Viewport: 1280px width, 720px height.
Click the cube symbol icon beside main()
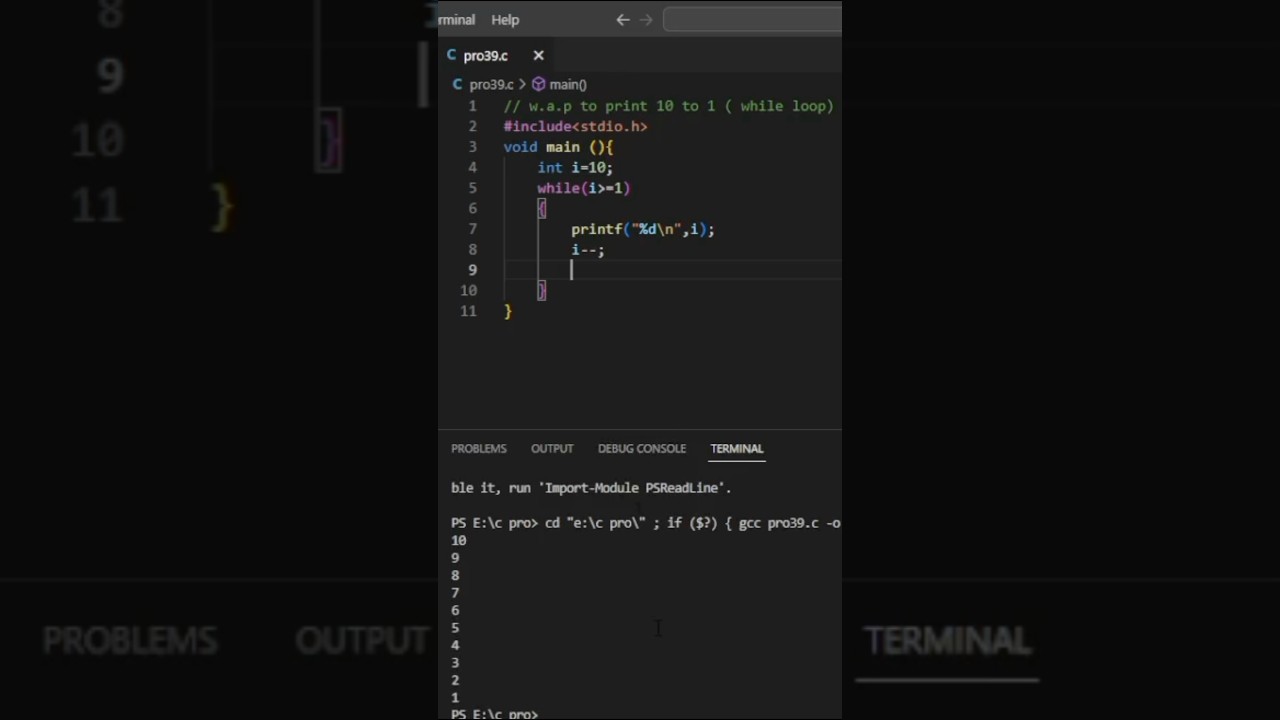[538, 85]
